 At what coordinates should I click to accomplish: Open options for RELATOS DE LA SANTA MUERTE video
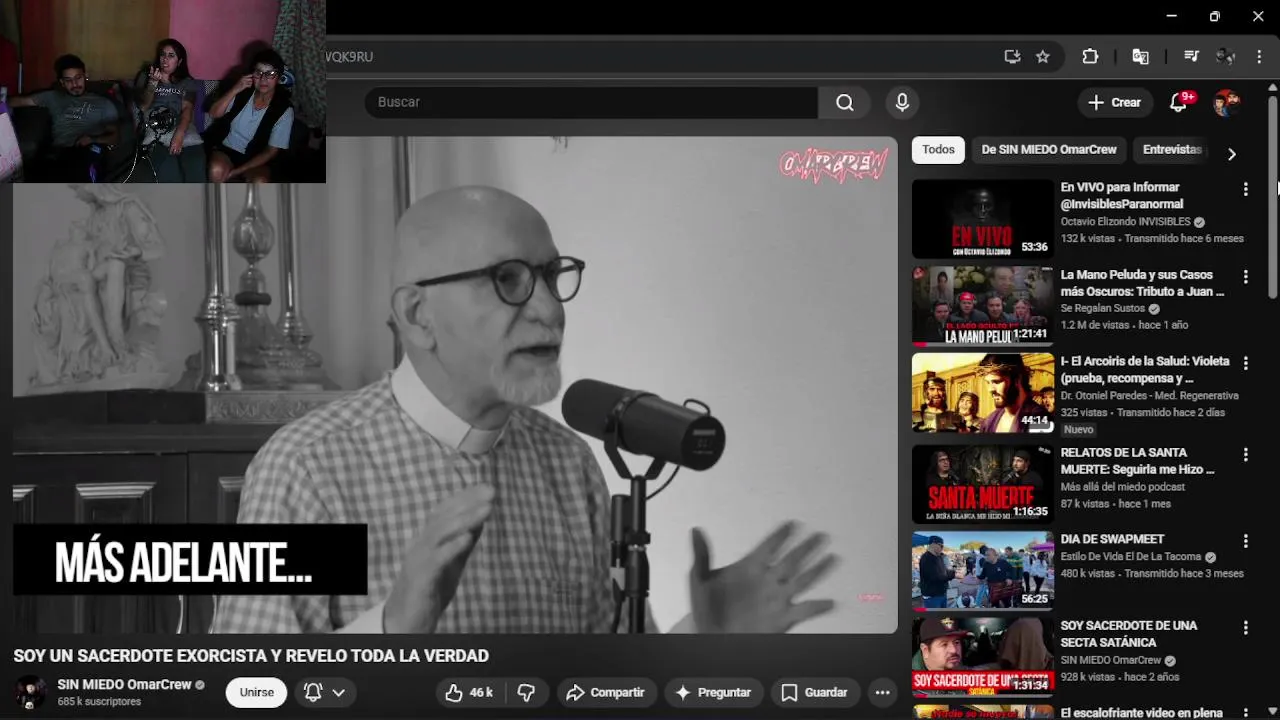click(x=1245, y=454)
